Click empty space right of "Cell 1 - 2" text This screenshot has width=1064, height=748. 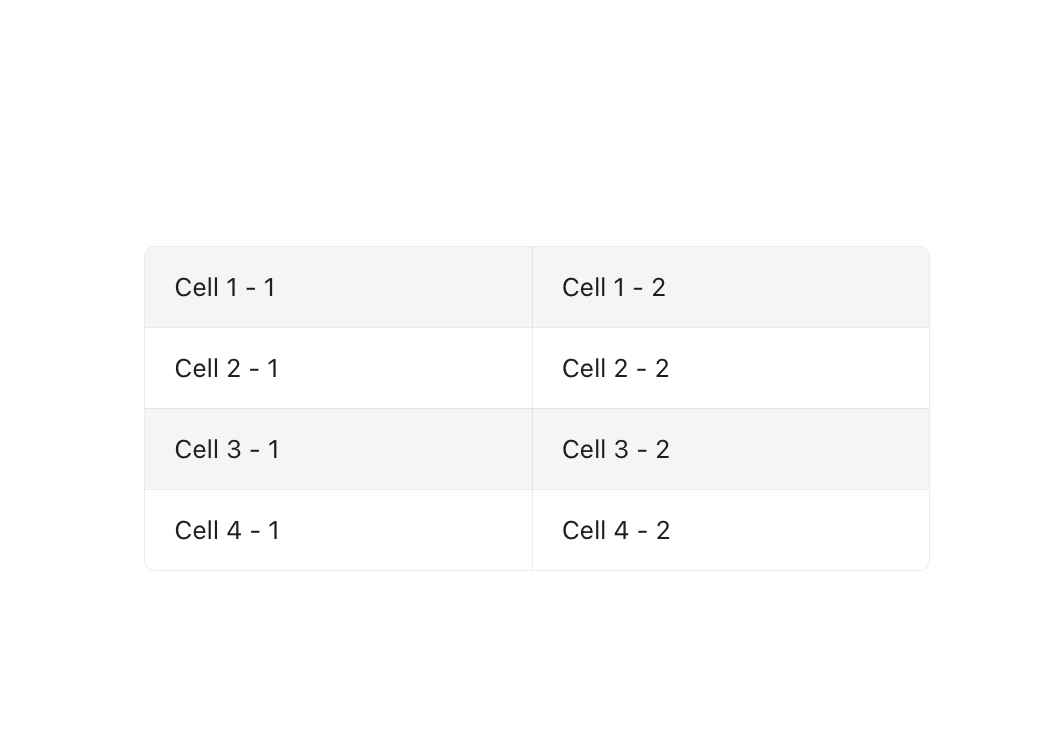pos(797,287)
